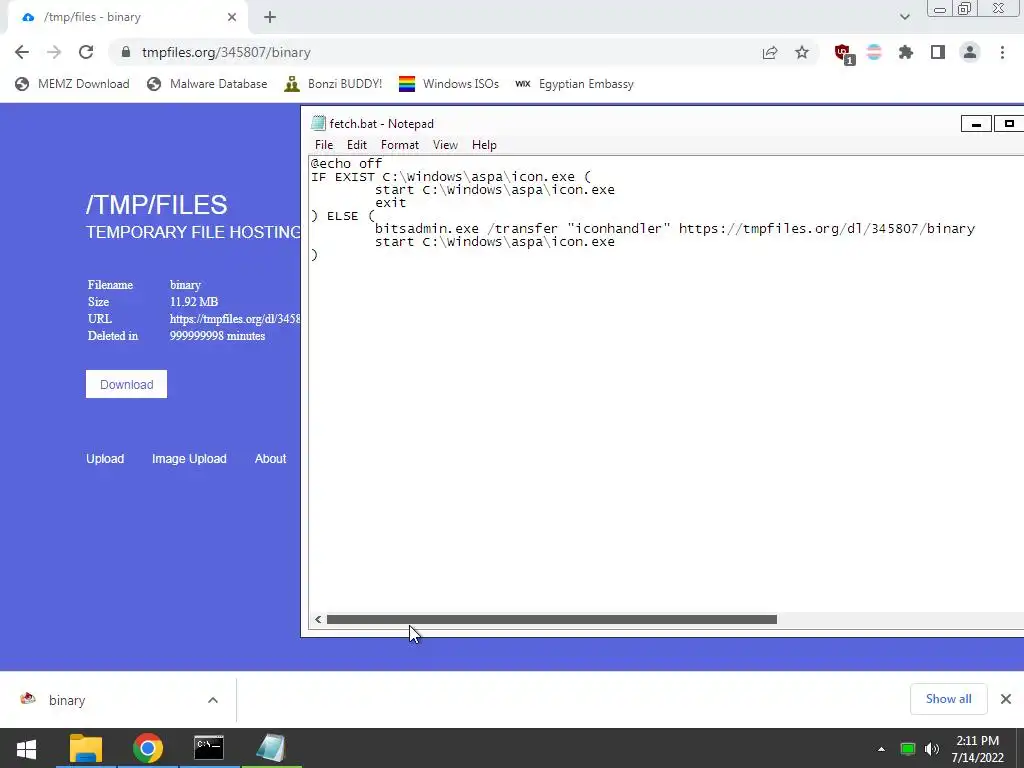Minimize the fetch.bat Notepad window
This screenshot has height=768, width=1024.
pyautogui.click(x=976, y=123)
